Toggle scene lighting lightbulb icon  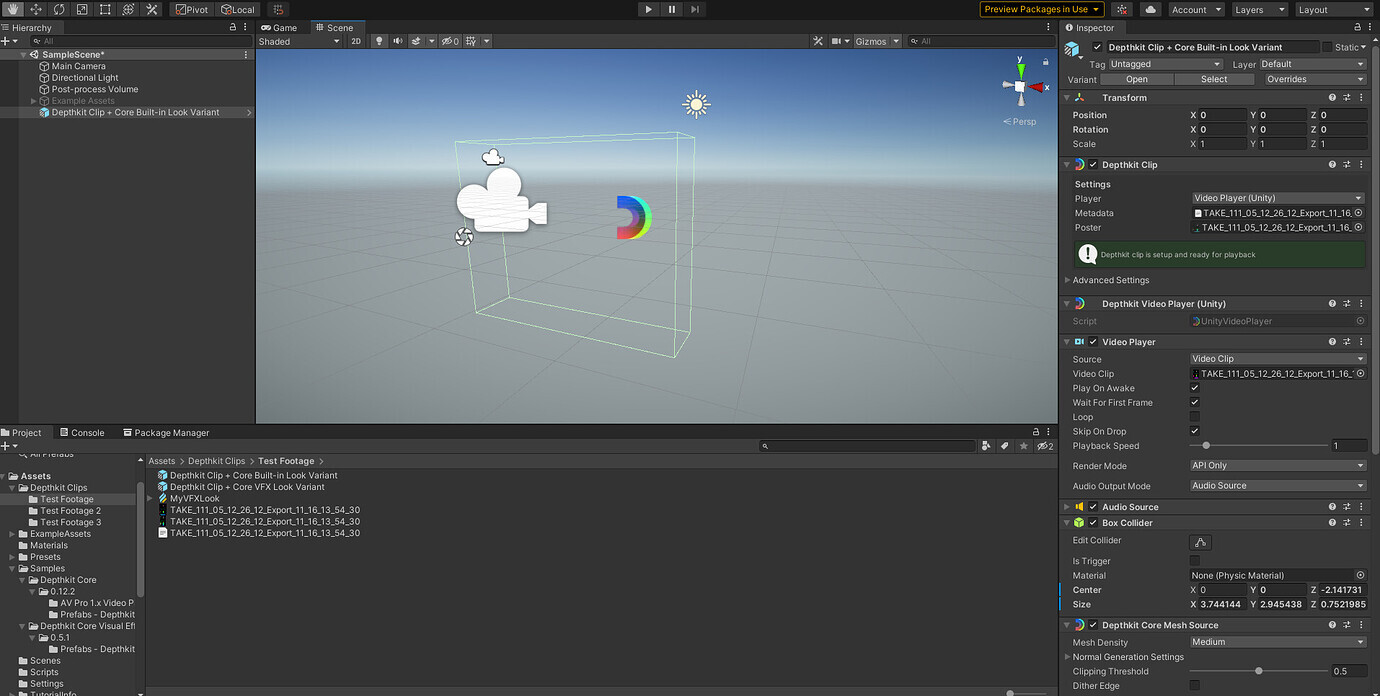click(379, 41)
